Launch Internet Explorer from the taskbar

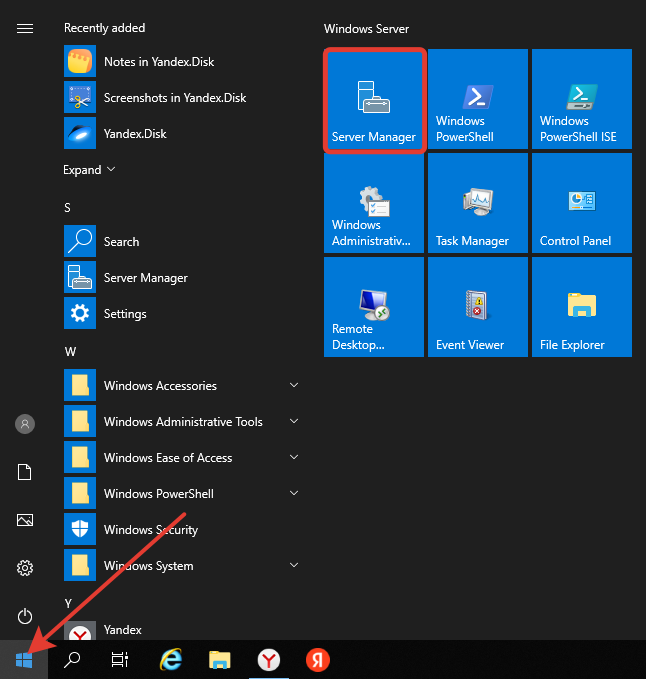coord(171,660)
